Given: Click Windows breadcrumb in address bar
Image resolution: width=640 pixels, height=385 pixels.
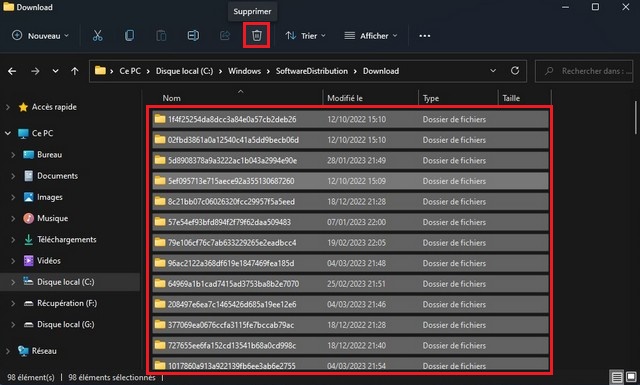Looking at the screenshot, I should pyautogui.click(x=244, y=71).
